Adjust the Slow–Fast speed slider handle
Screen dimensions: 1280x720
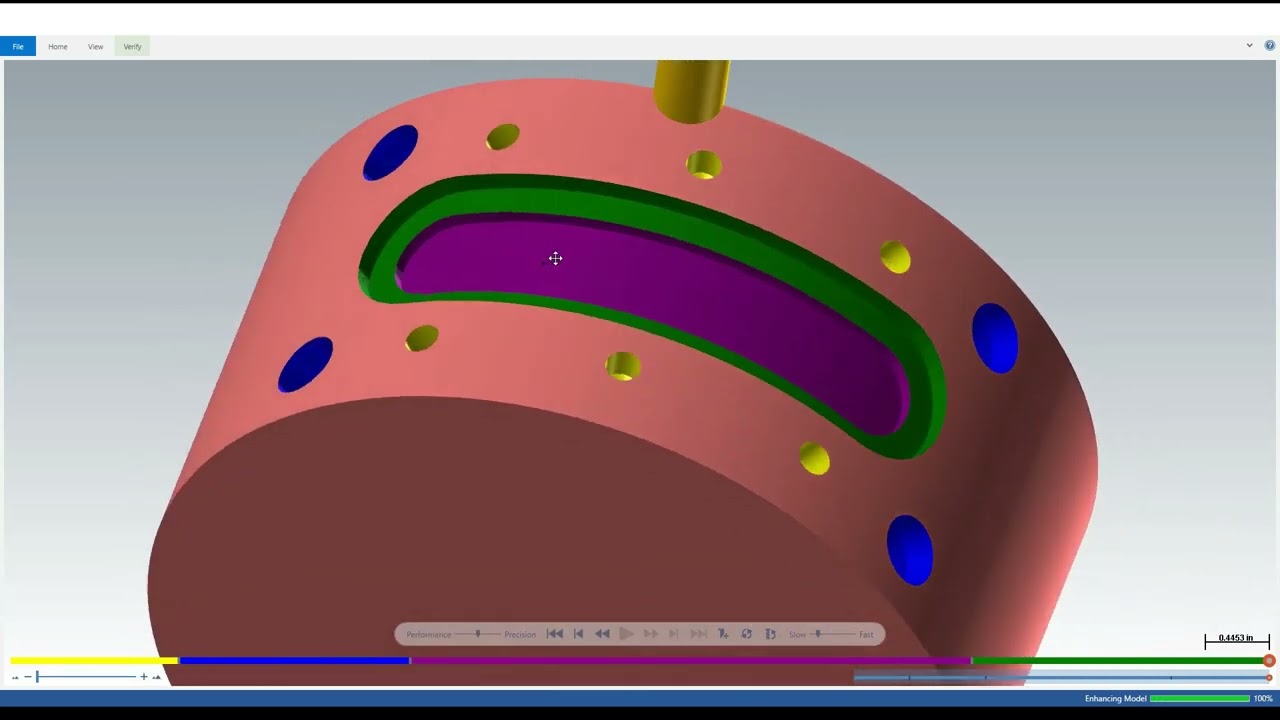click(818, 634)
